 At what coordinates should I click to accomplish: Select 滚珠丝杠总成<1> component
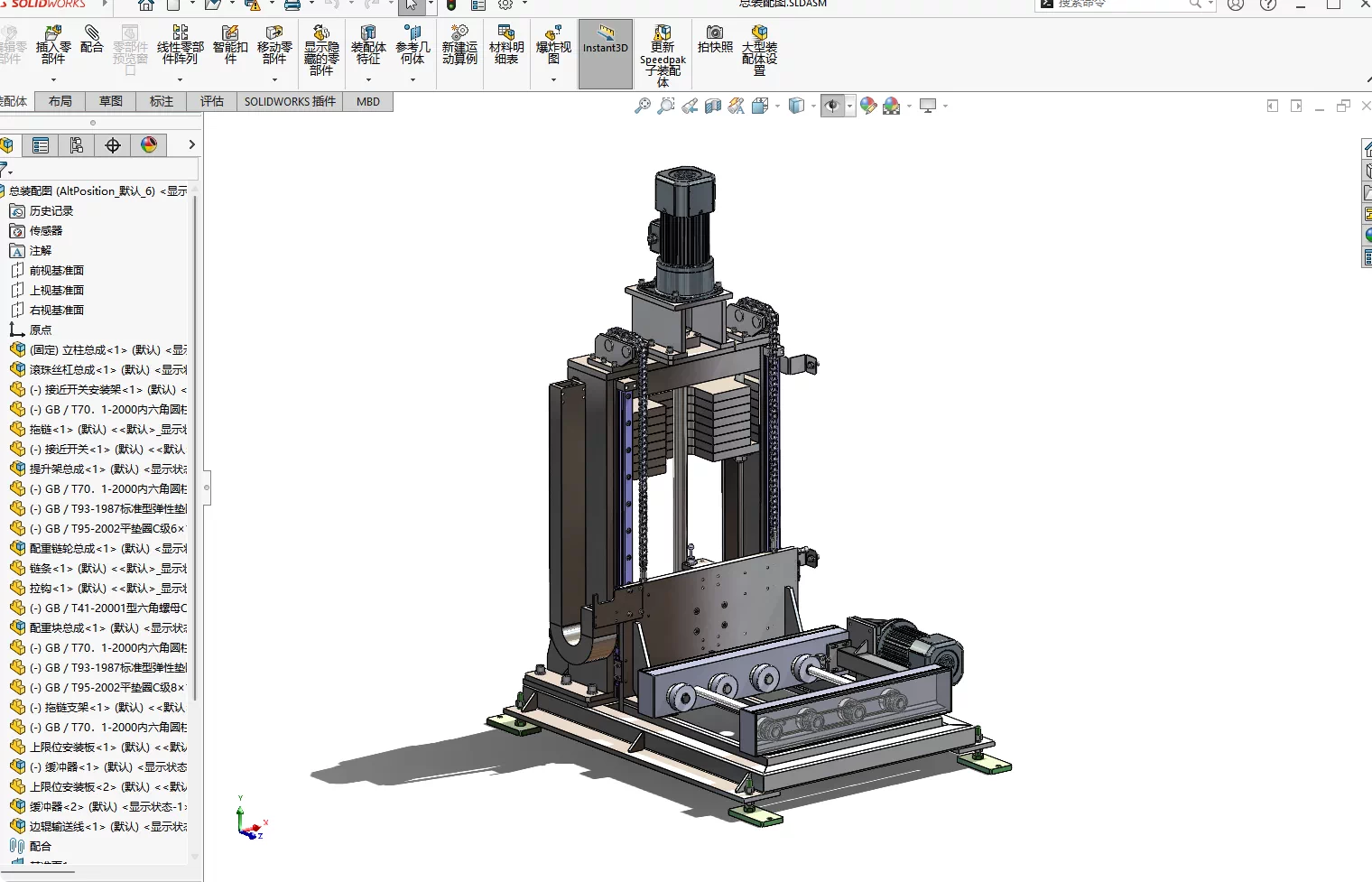98,370
